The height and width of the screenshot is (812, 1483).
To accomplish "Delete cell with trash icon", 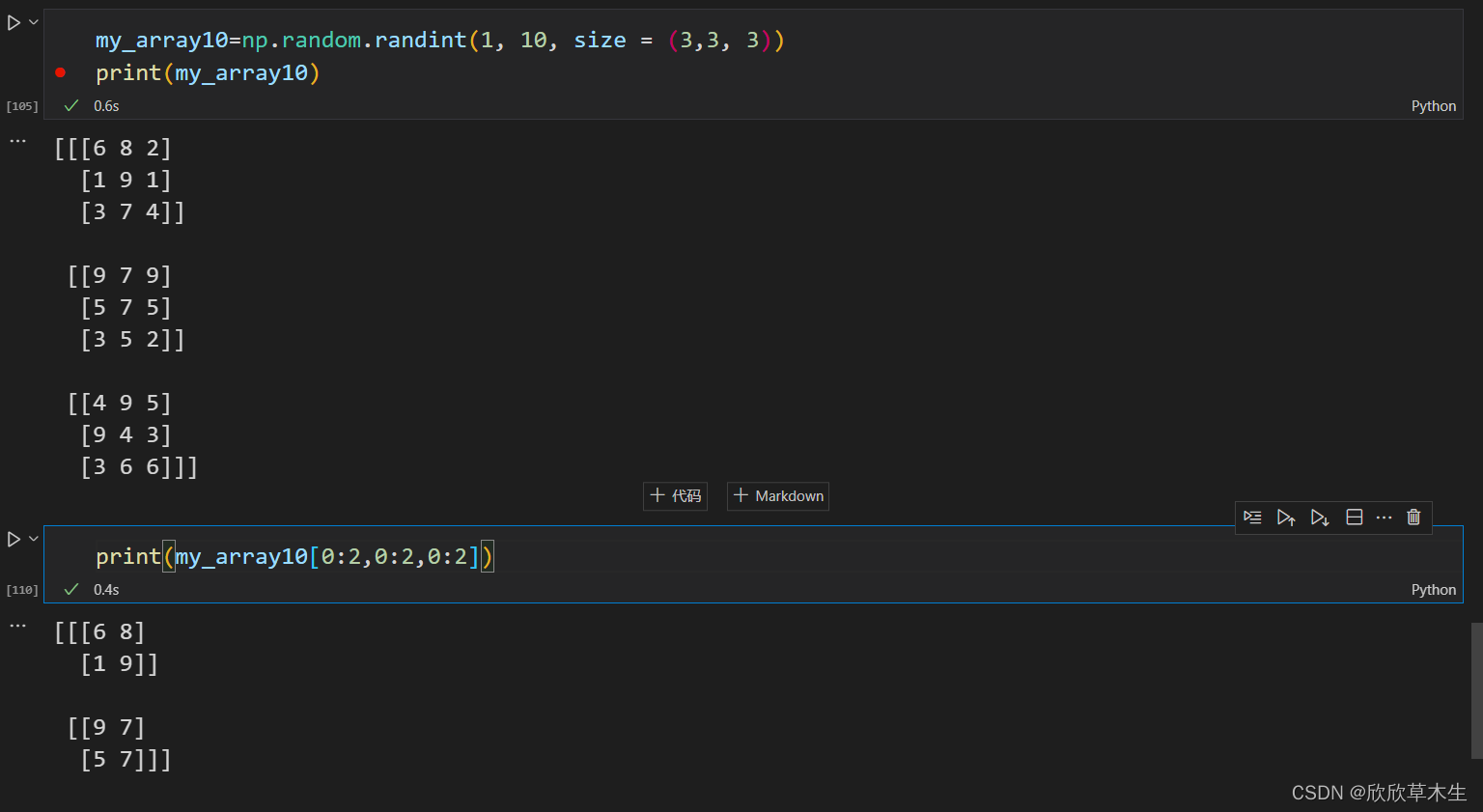I will (1413, 518).
